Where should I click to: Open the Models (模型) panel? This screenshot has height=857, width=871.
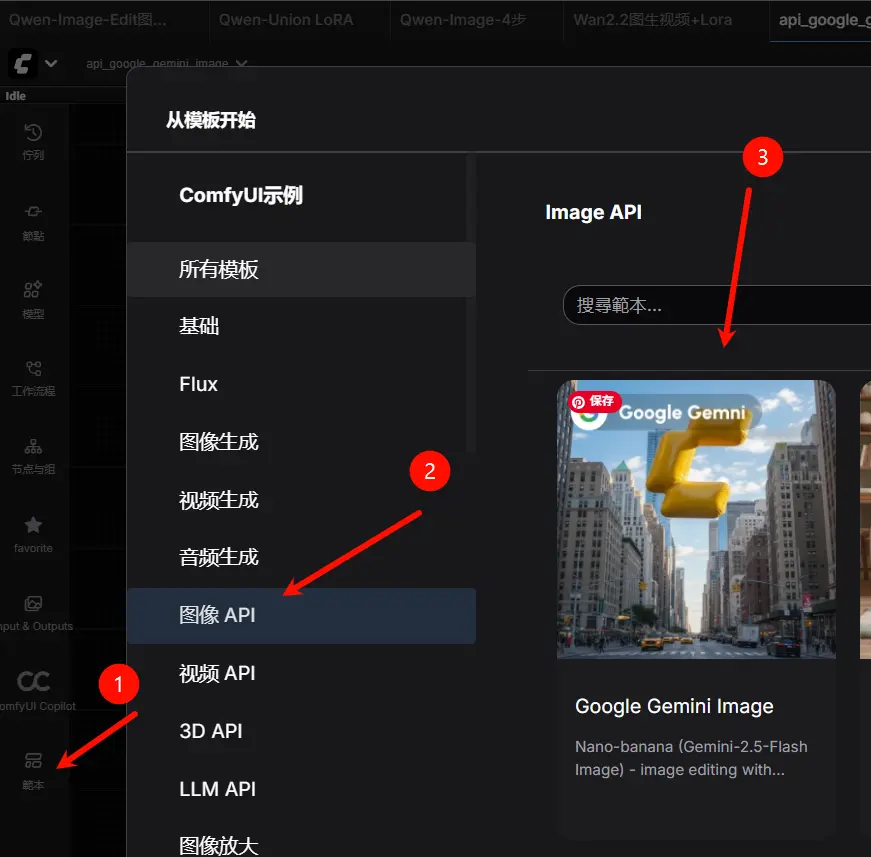coord(33,299)
